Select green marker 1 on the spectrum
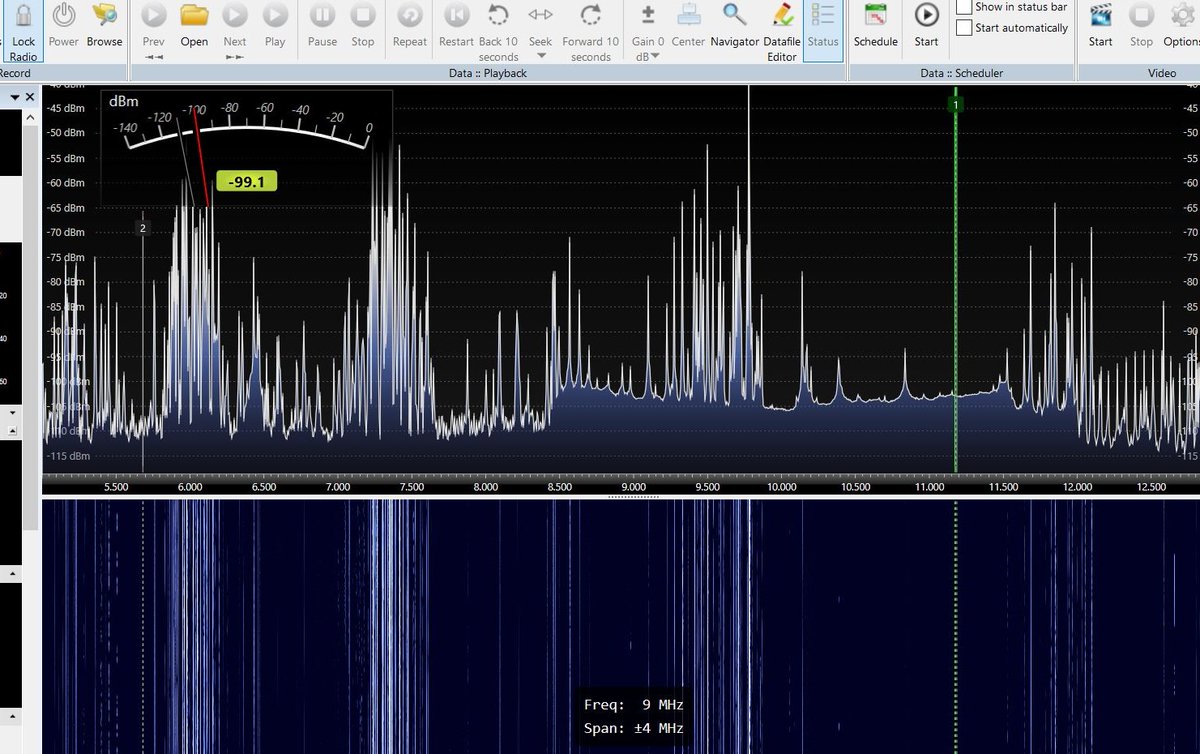 pyautogui.click(x=955, y=103)
